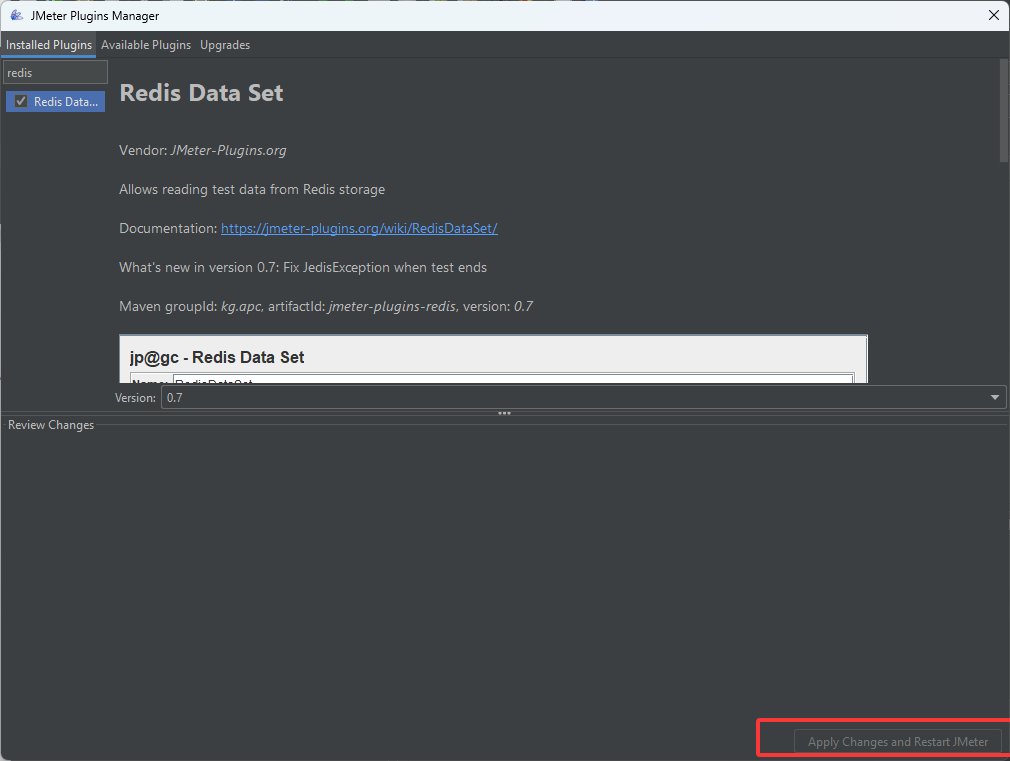1010x761 pixels.
Task: Click the jp@gc - Redis Data Set screenshot
Action: pyautogui.click(x=493, y=359)
